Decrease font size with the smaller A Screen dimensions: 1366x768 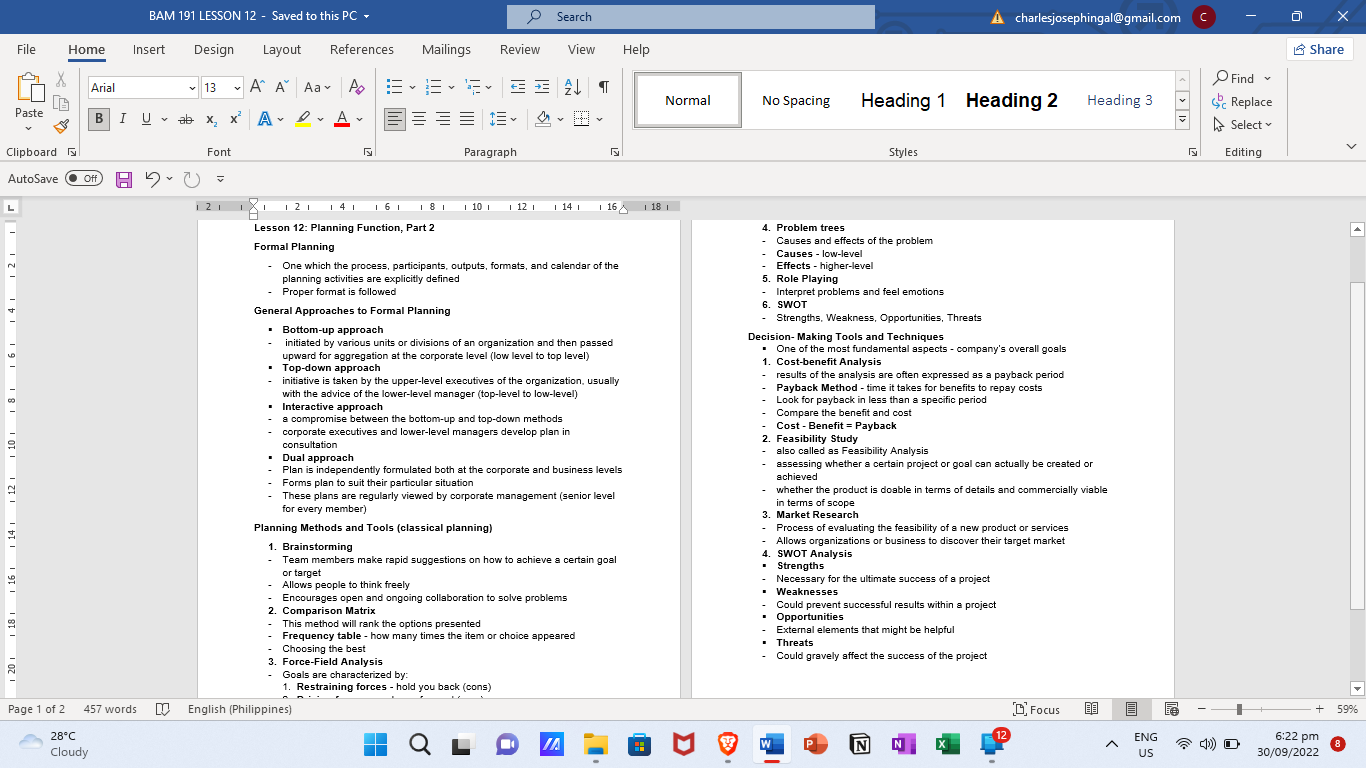click(x=282, y=88)
